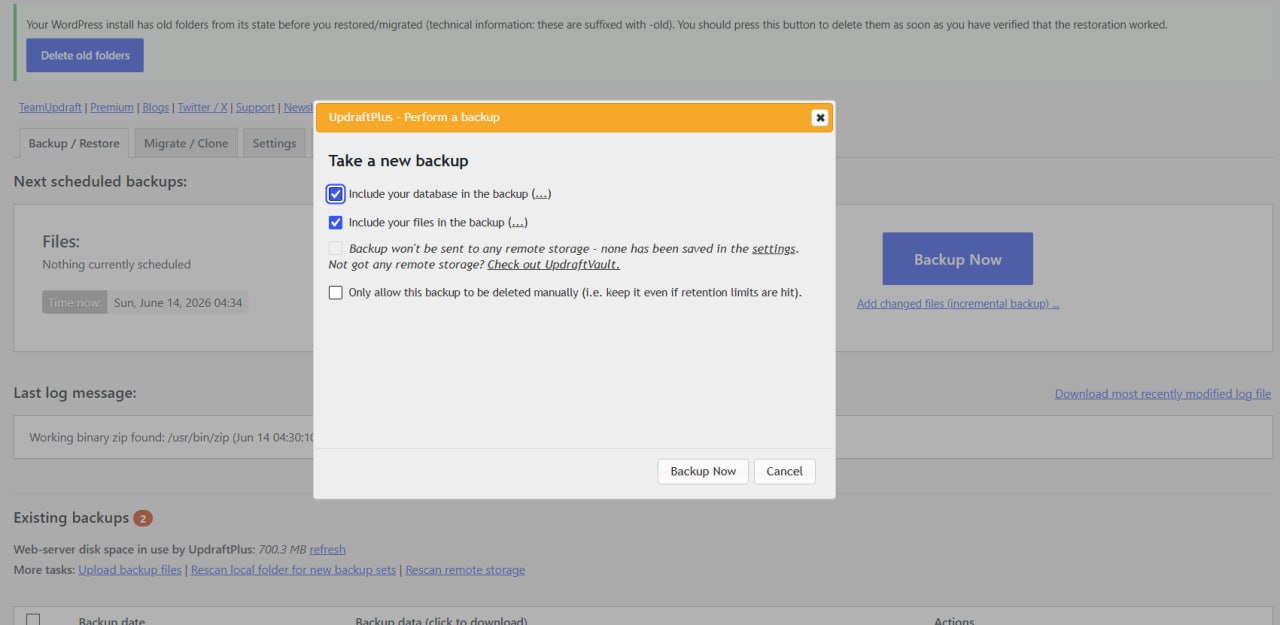1280x625 pixels.
Task: Click the Working binary zip found log message
Action: (172, 438)
